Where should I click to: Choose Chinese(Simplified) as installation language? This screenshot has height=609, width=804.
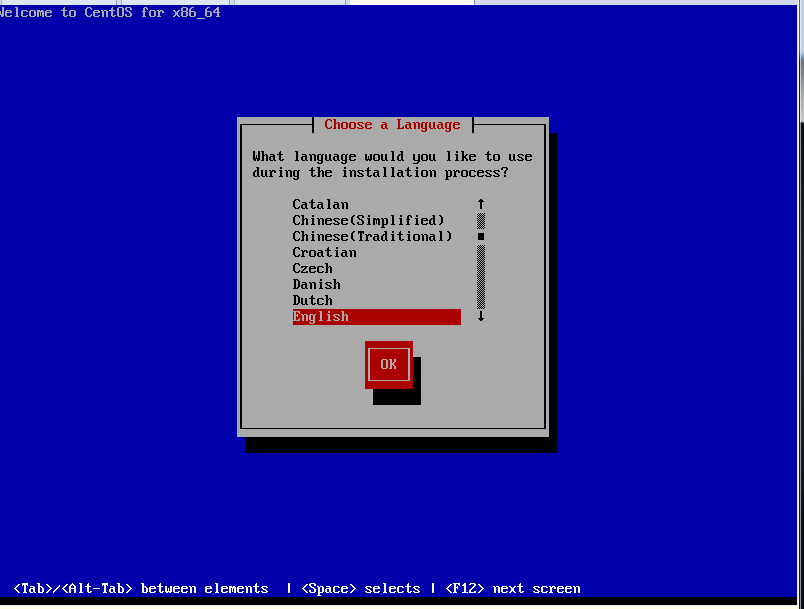(376, 220)
